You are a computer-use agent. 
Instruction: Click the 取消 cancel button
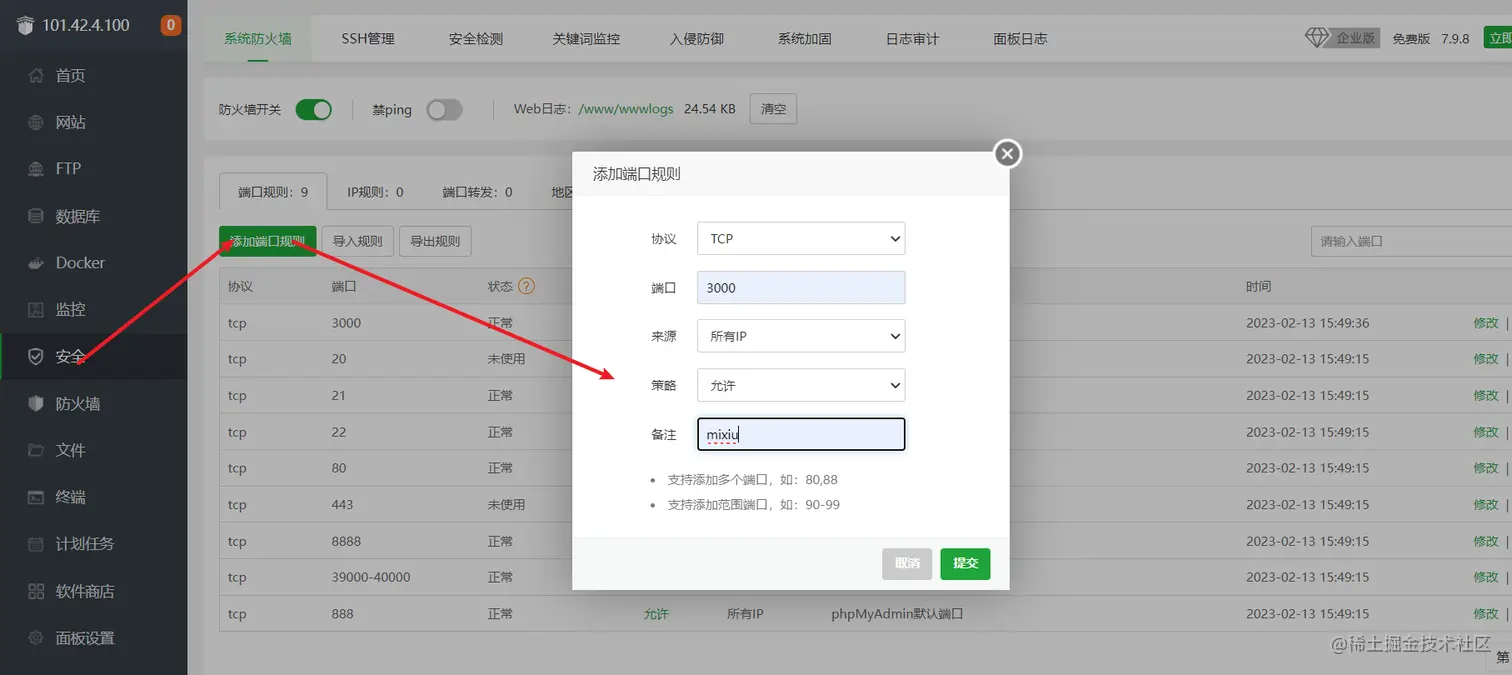pos(907,563)
